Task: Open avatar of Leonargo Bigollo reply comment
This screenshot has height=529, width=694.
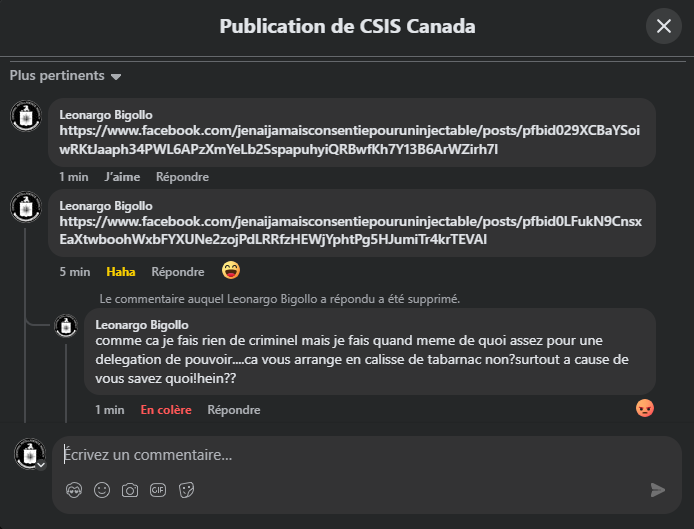Action: [66, 326]
